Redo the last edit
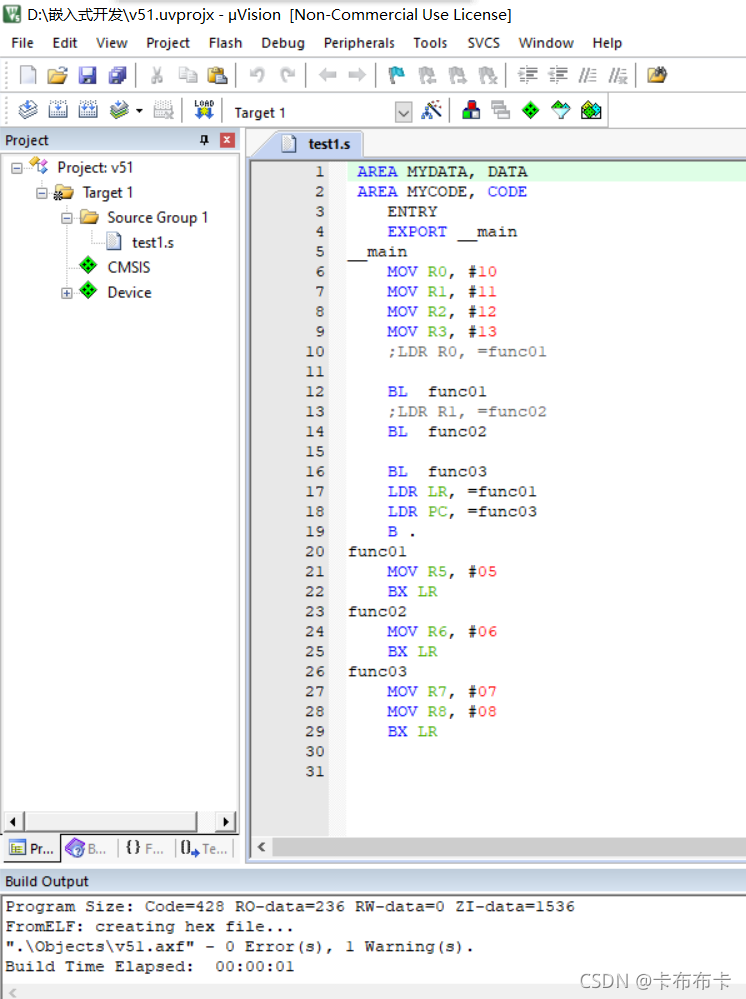 pyautogui.click(x=287, y=75)
